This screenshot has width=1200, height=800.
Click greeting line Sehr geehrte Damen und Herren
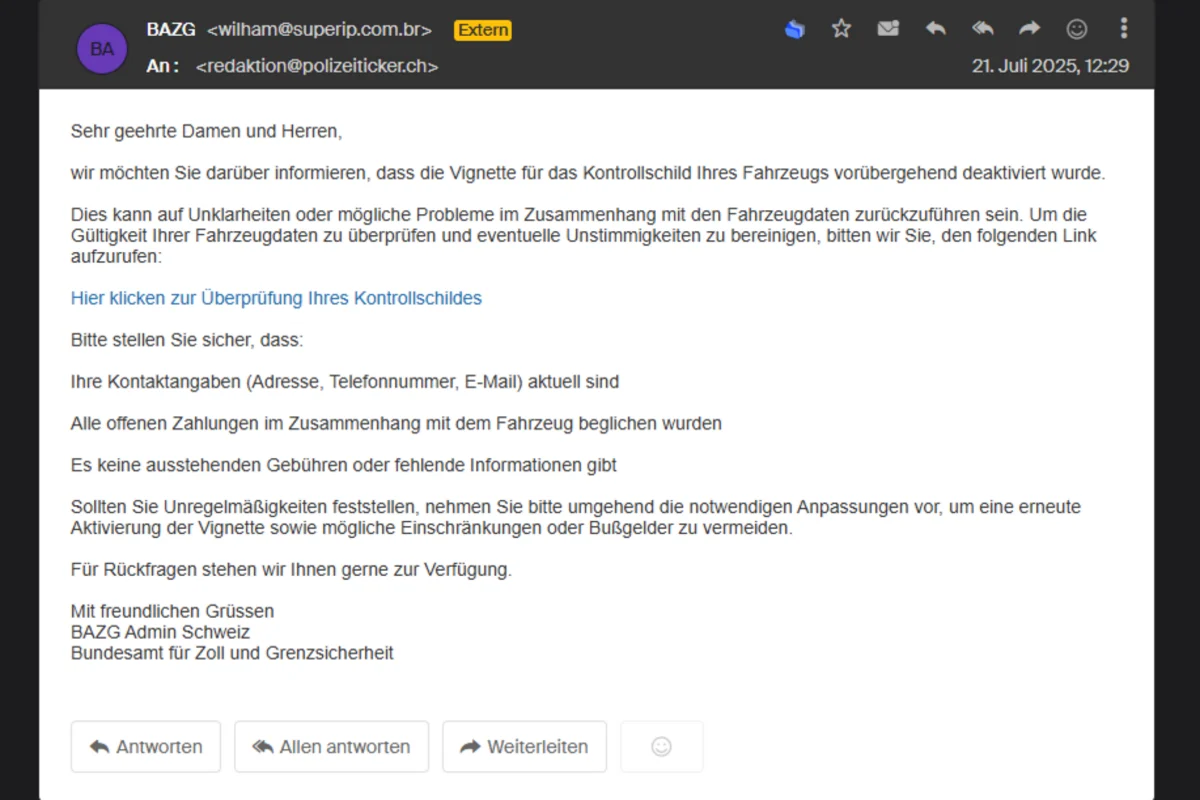click(206, 131)
